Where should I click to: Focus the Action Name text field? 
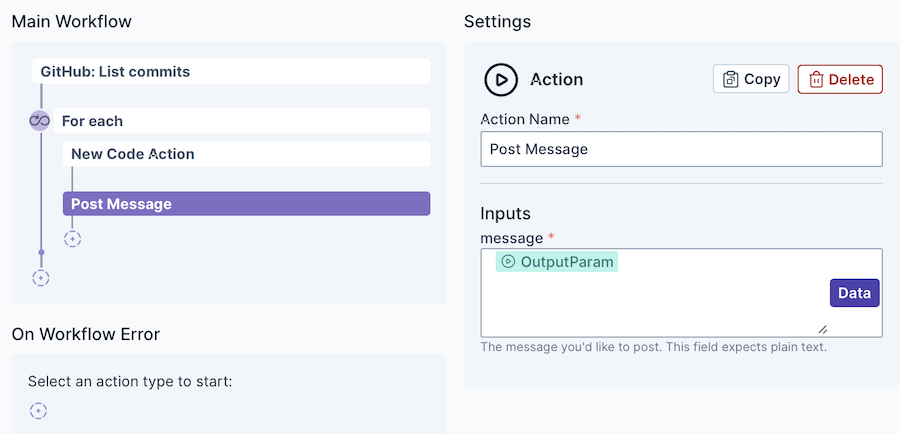pyautogui.click(x=681, y=149)
